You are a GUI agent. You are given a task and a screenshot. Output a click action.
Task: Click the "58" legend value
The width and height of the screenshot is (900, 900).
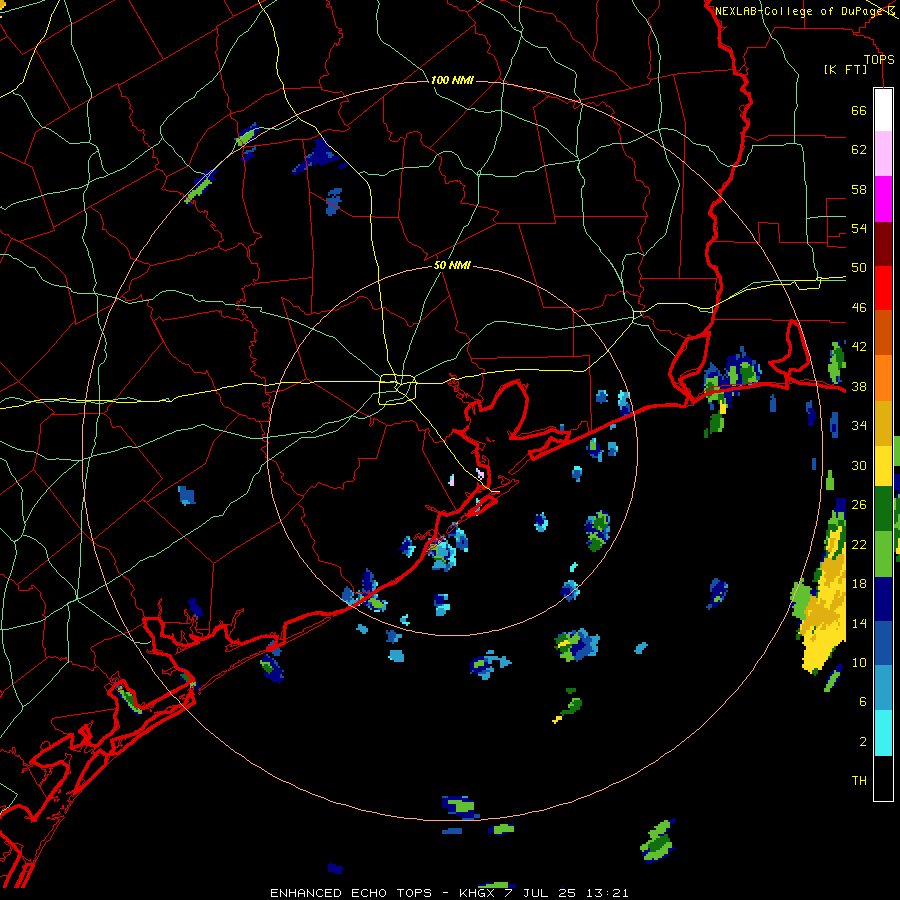coord(859,189)
